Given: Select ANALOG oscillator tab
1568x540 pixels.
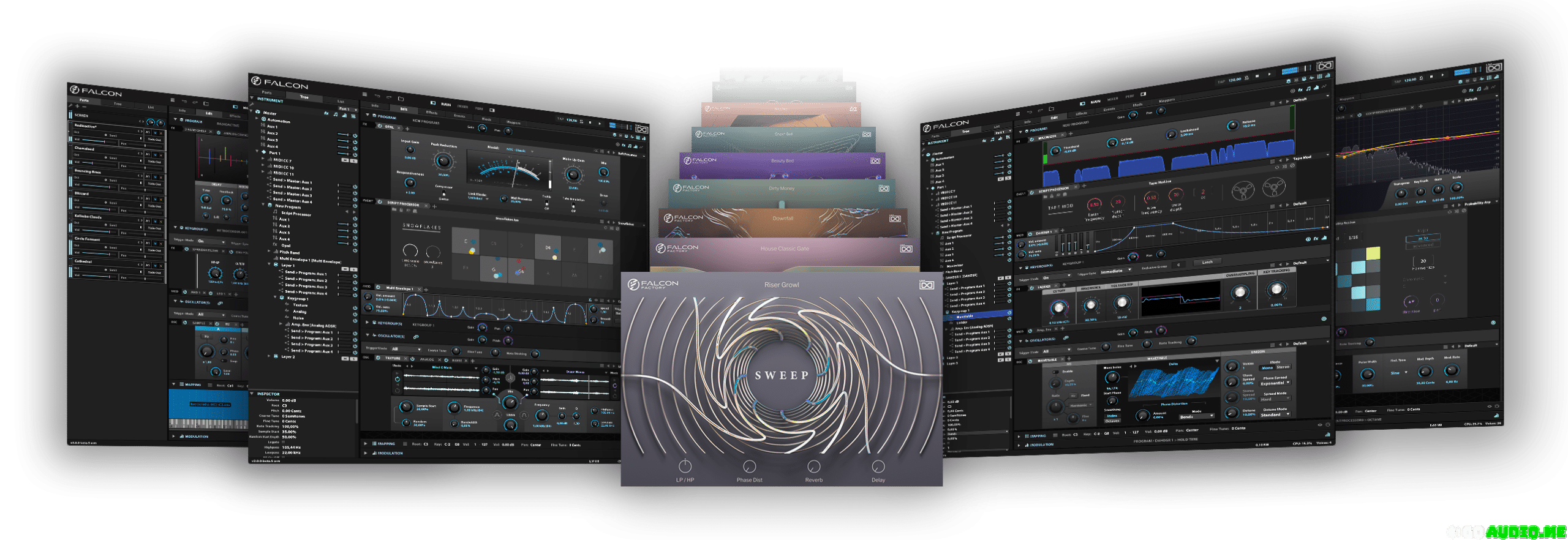Looking at the screenshot, I should [427, 359].
